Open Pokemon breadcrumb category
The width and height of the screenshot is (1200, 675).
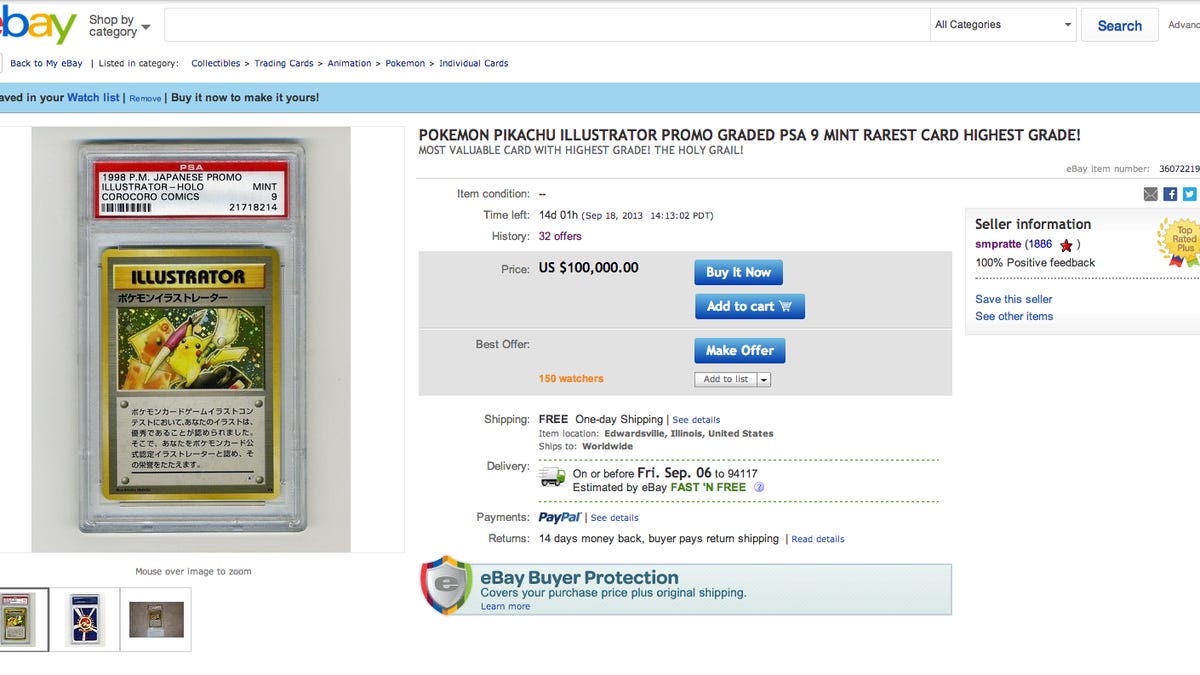(x=405, y=63)
